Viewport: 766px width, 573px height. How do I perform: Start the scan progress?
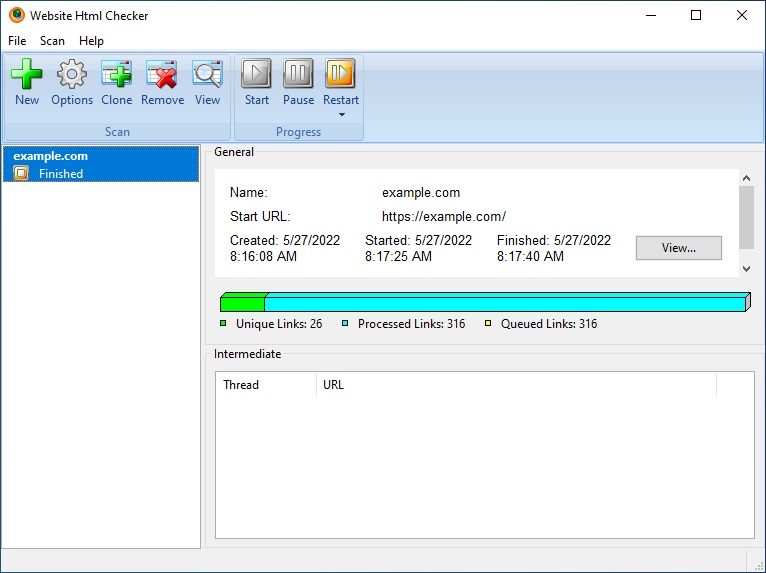tap(256, 75)
